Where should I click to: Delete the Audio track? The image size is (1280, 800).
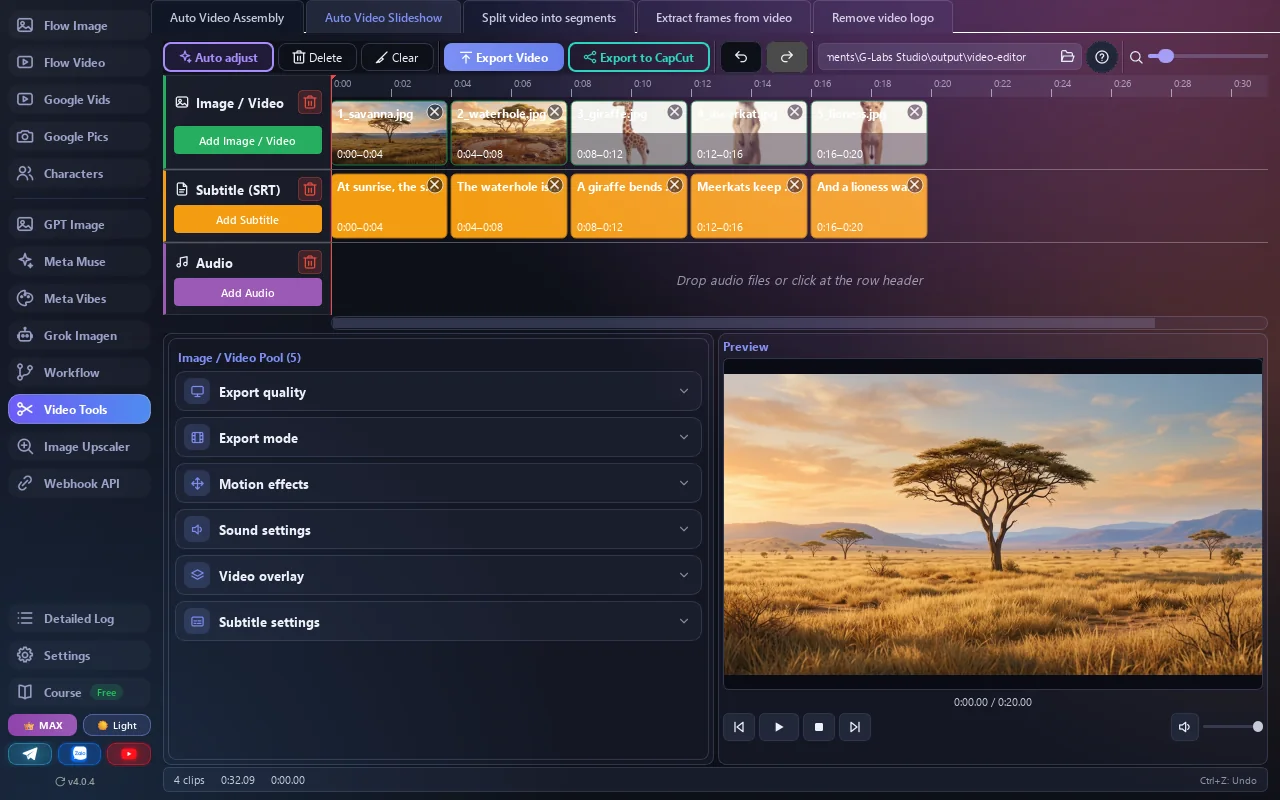pos(310,262)
